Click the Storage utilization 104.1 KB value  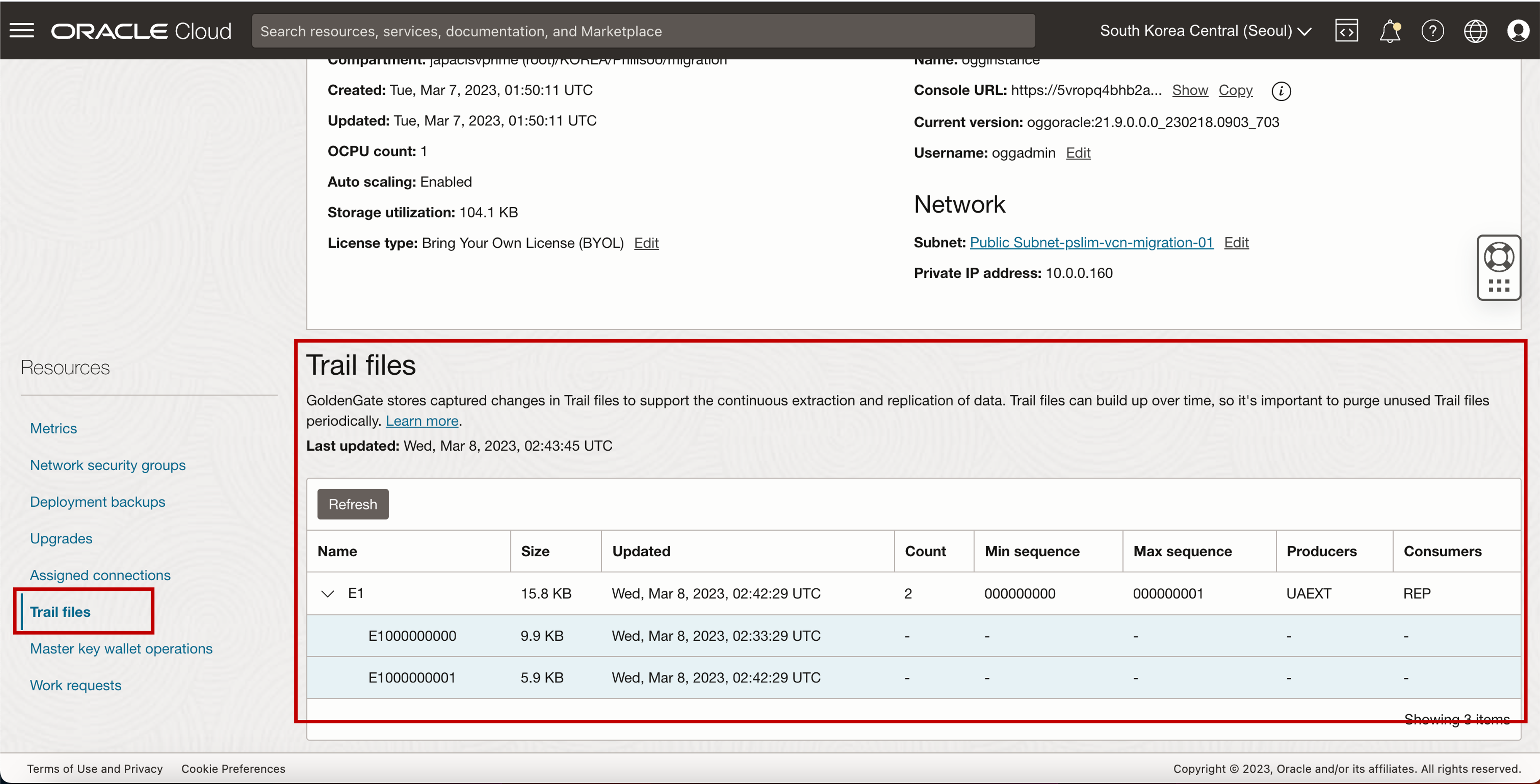pos(489,212)
